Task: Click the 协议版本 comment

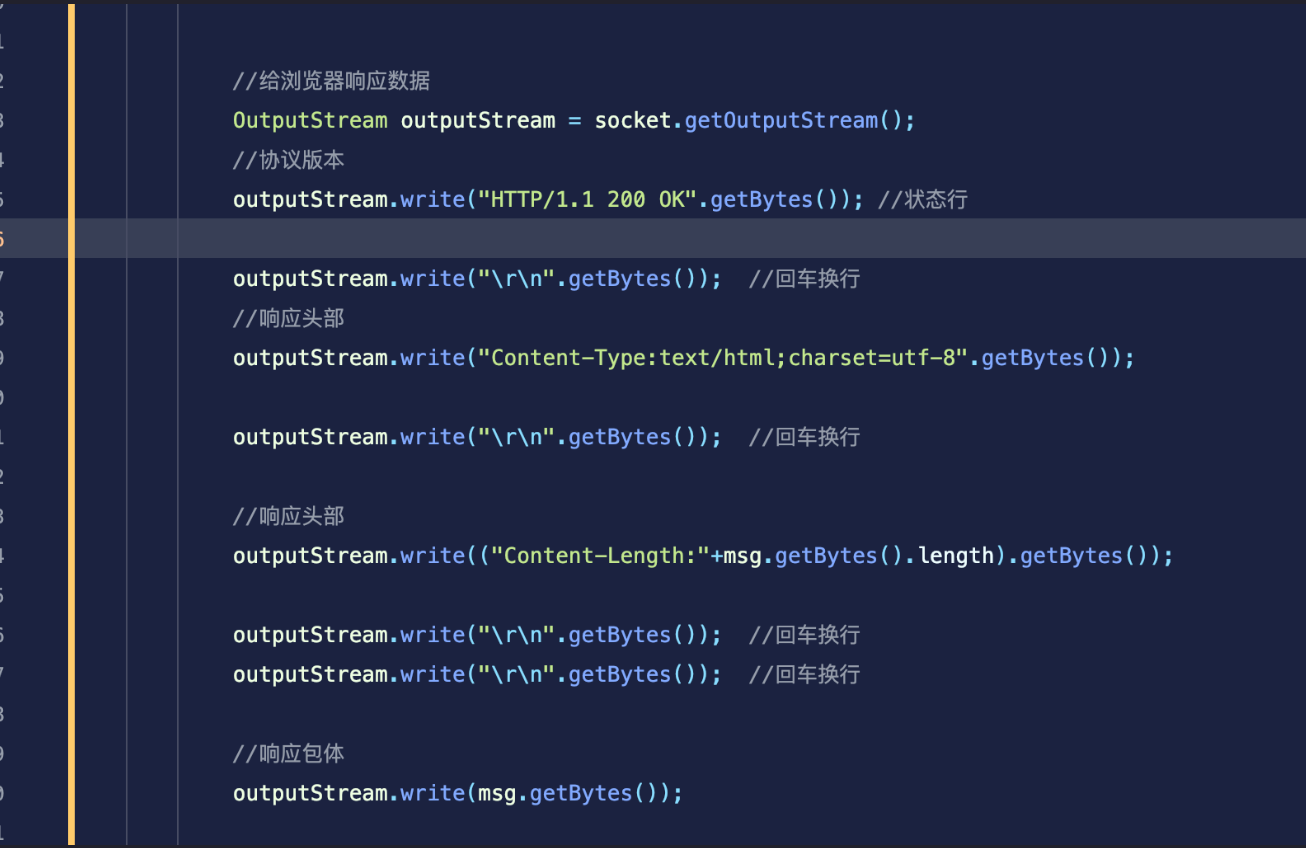Action: click(x=289, y=159)
